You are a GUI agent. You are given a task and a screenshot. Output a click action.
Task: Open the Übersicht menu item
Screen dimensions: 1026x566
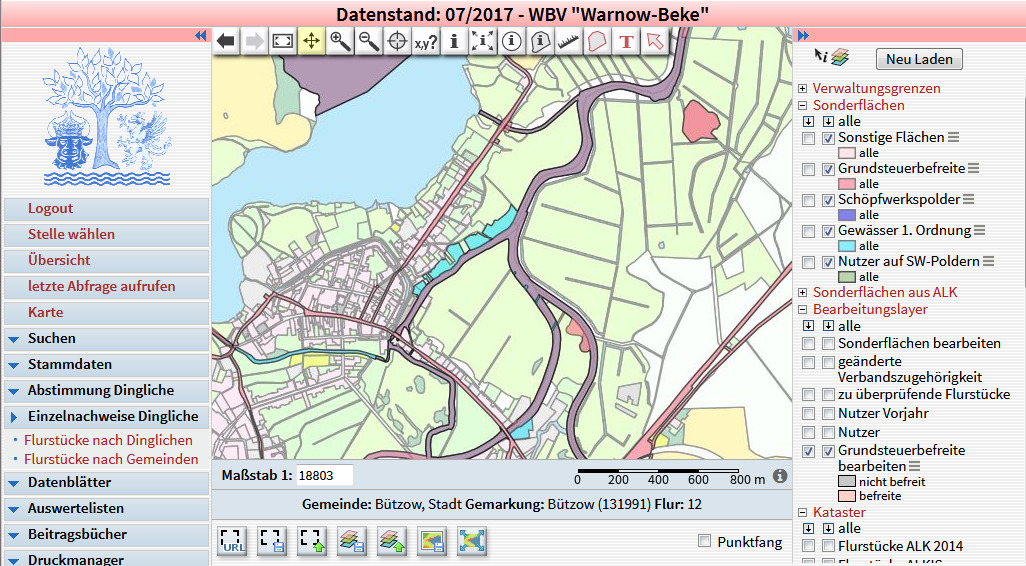tap(59, 260)
